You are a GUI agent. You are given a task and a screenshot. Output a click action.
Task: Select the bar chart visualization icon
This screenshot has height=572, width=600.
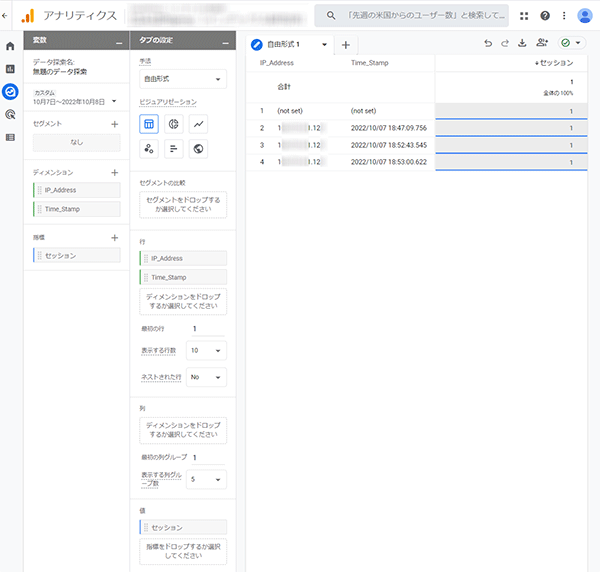174,149
